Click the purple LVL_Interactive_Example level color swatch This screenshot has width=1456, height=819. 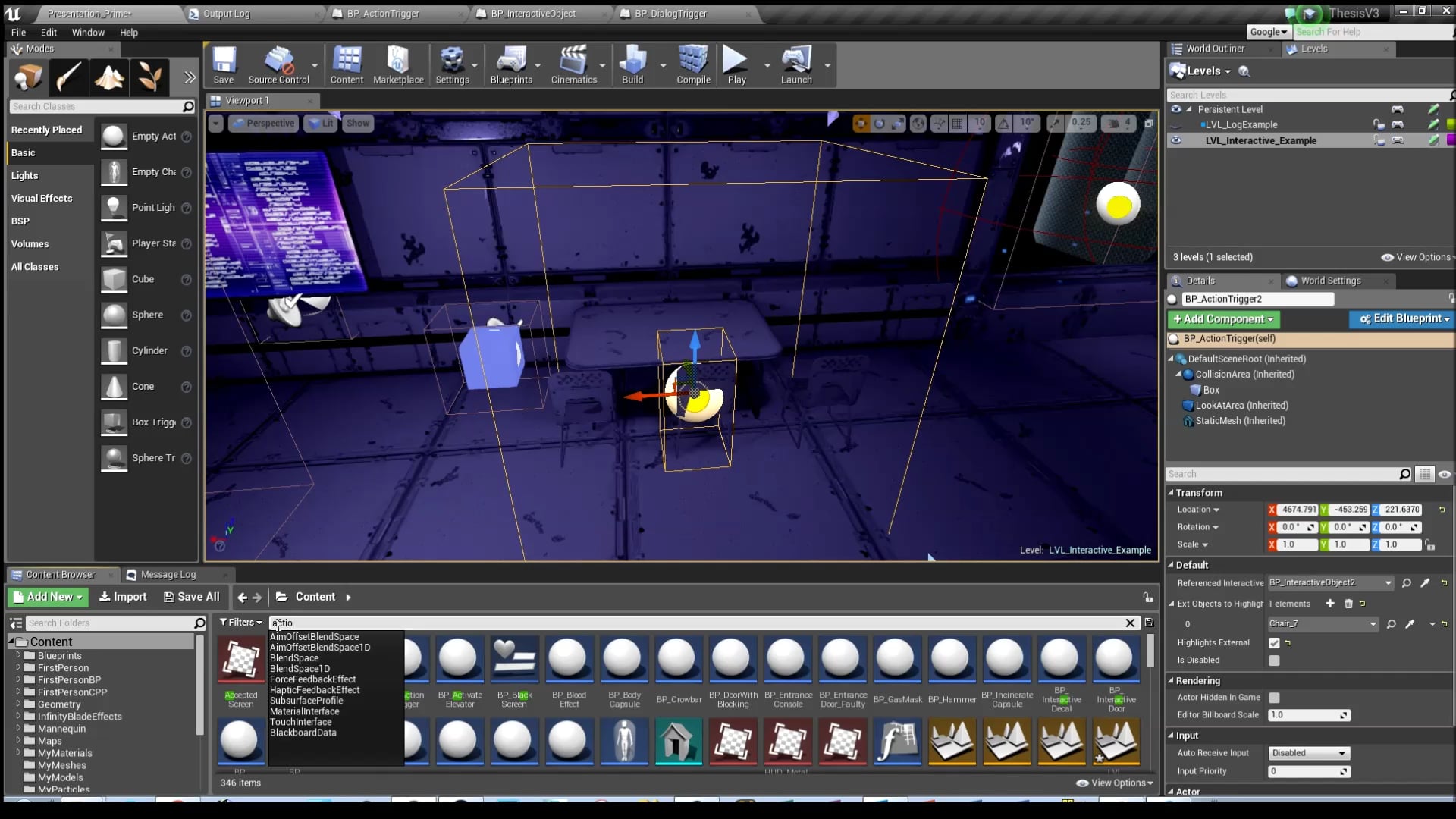pos(1450,140)
